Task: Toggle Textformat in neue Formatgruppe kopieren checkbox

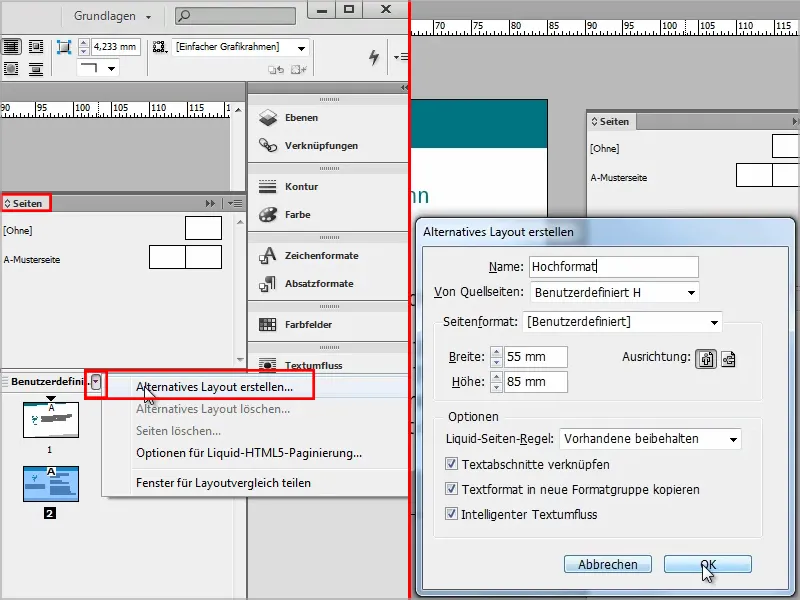Action: [451, 489]
